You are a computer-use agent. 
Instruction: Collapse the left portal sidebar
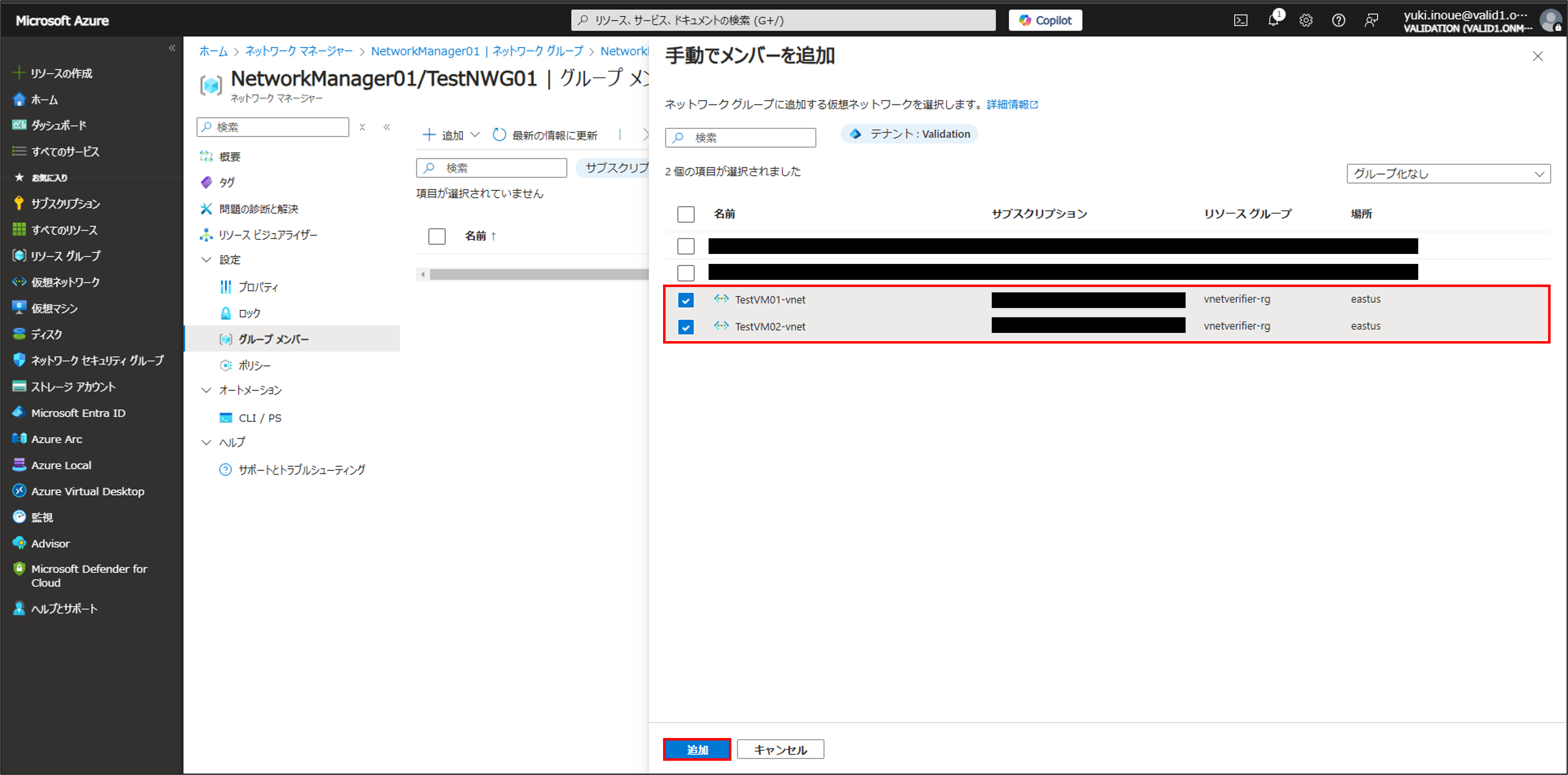coord(172,48)
